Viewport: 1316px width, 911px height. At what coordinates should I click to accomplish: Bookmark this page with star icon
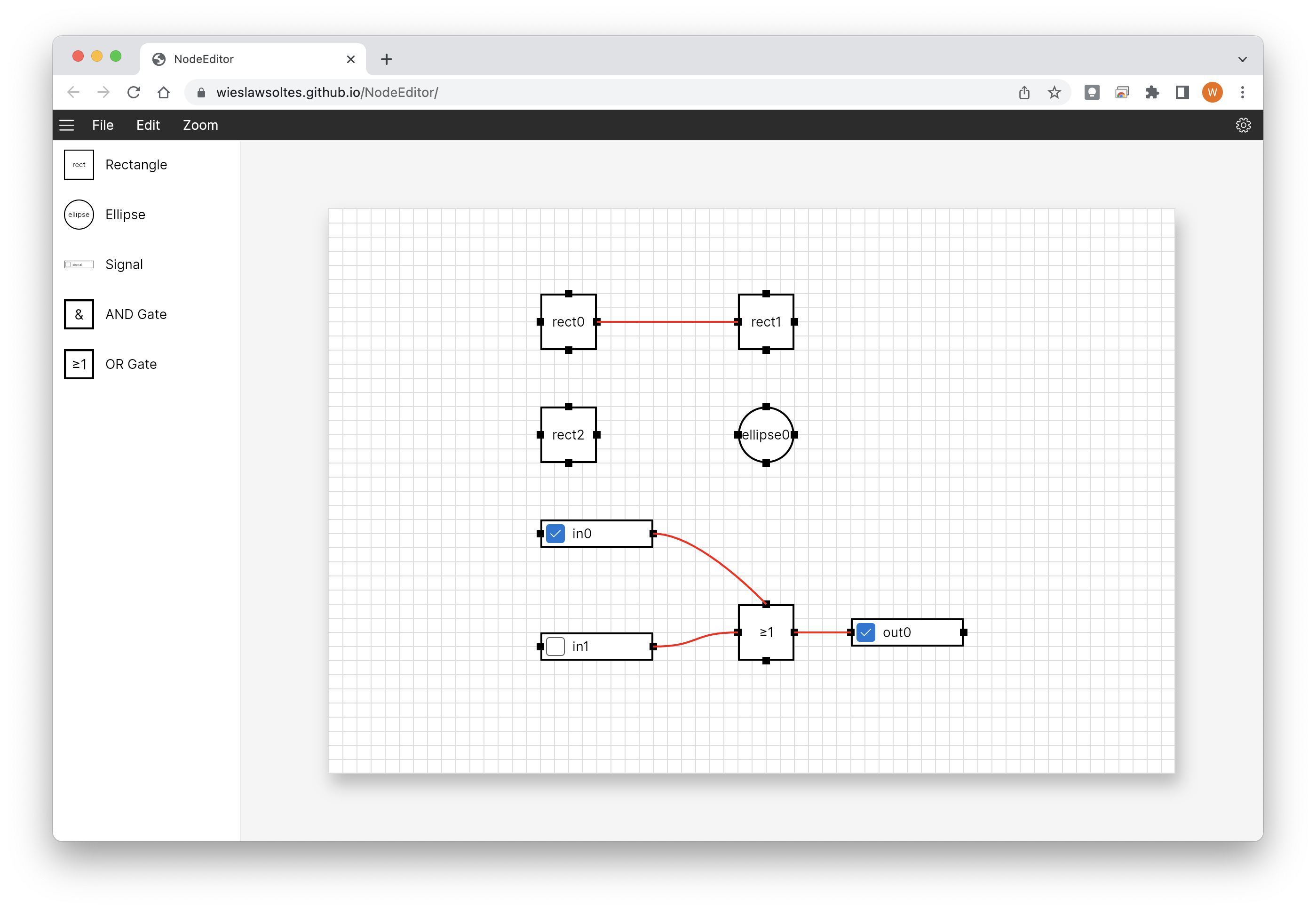point(1054,93)
